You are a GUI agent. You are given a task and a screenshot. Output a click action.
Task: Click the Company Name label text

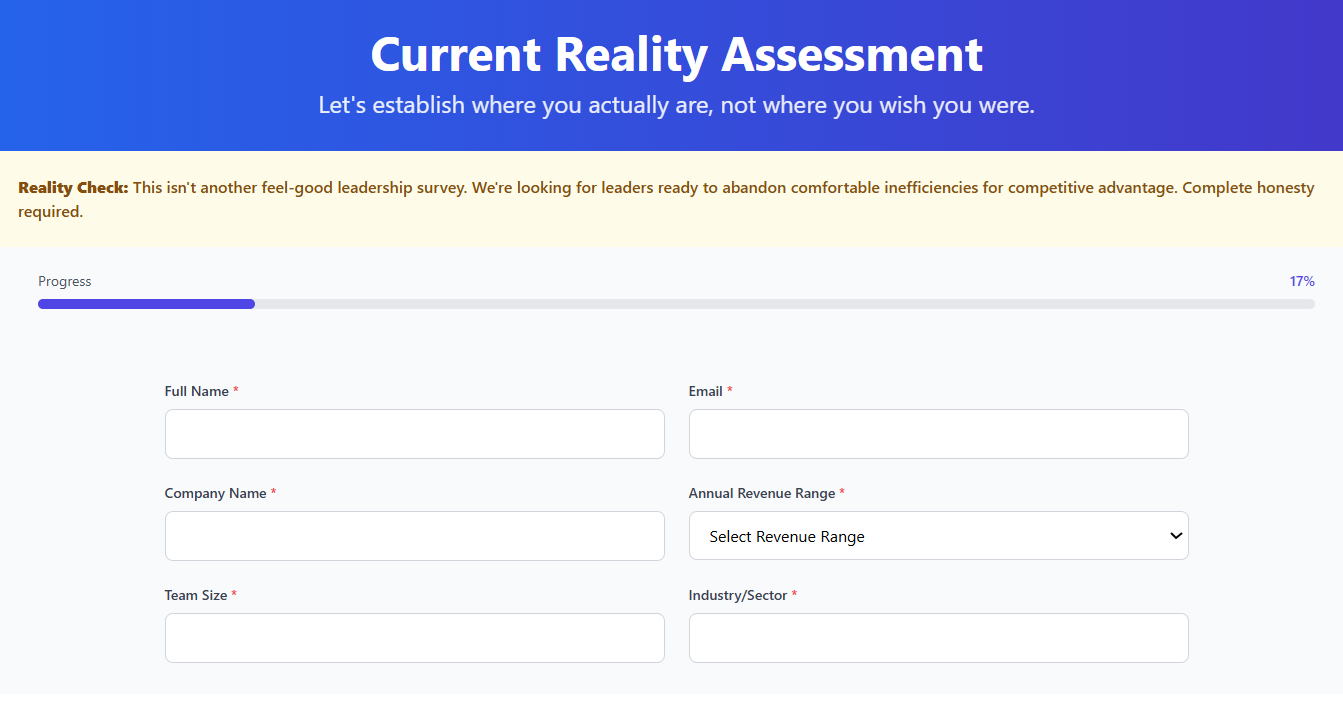coord(215,493)
